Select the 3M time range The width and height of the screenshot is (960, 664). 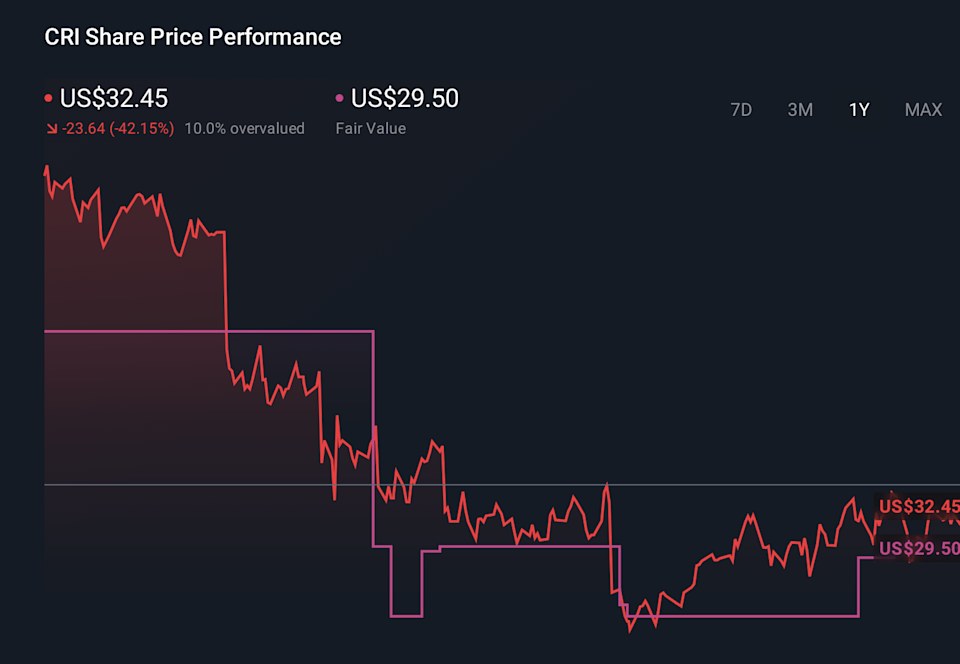coord(800,110)
